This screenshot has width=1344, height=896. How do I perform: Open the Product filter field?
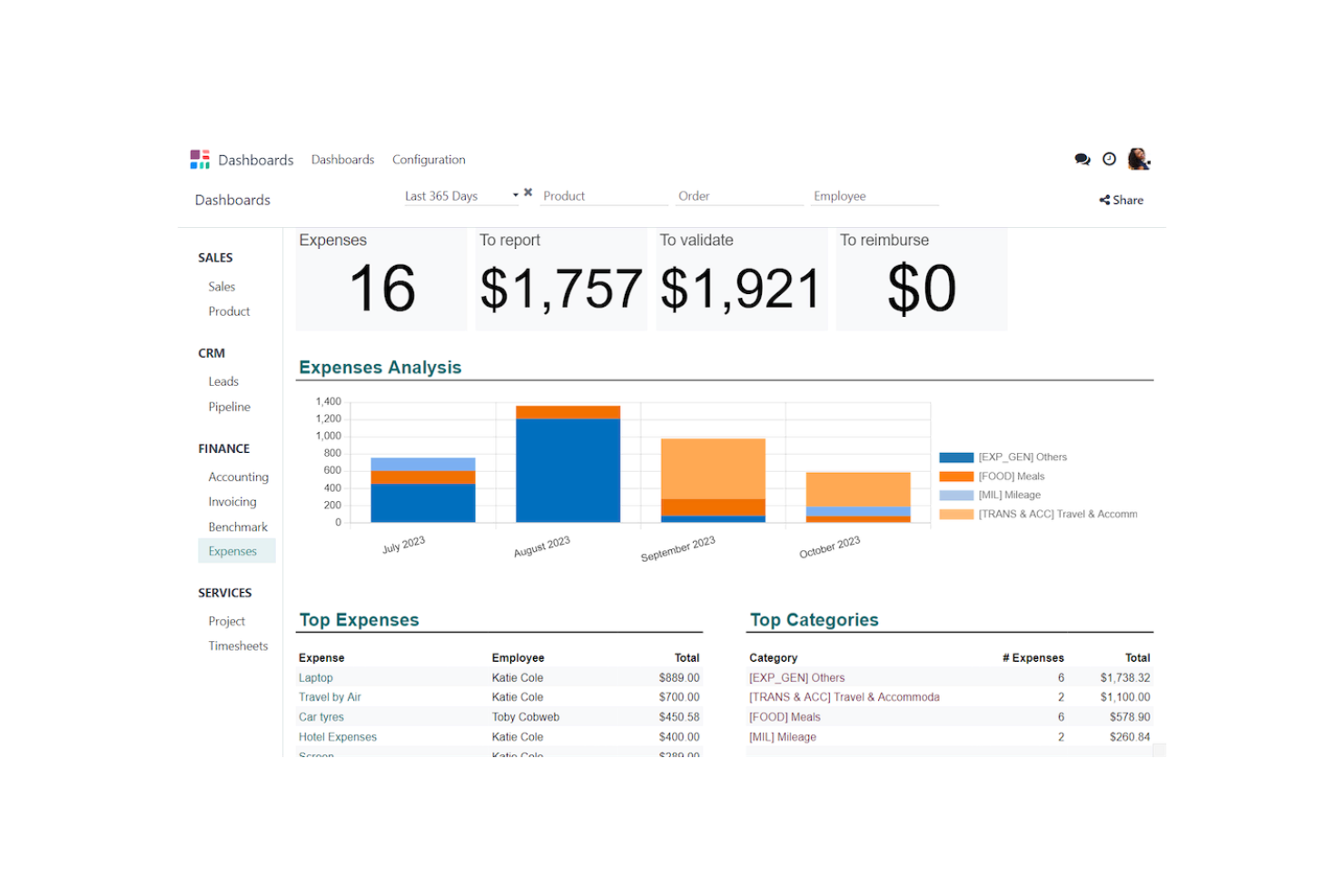tap(604, 196)
